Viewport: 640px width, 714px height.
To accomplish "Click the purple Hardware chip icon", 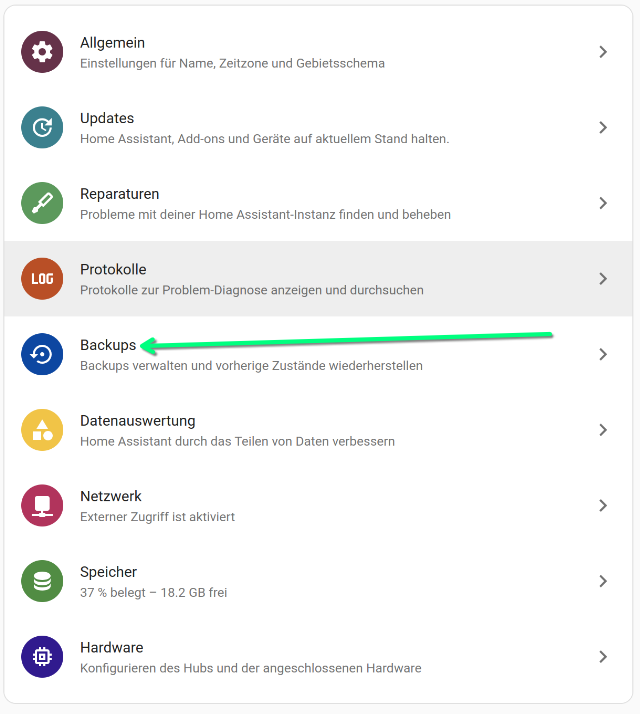I will (42, 657).
